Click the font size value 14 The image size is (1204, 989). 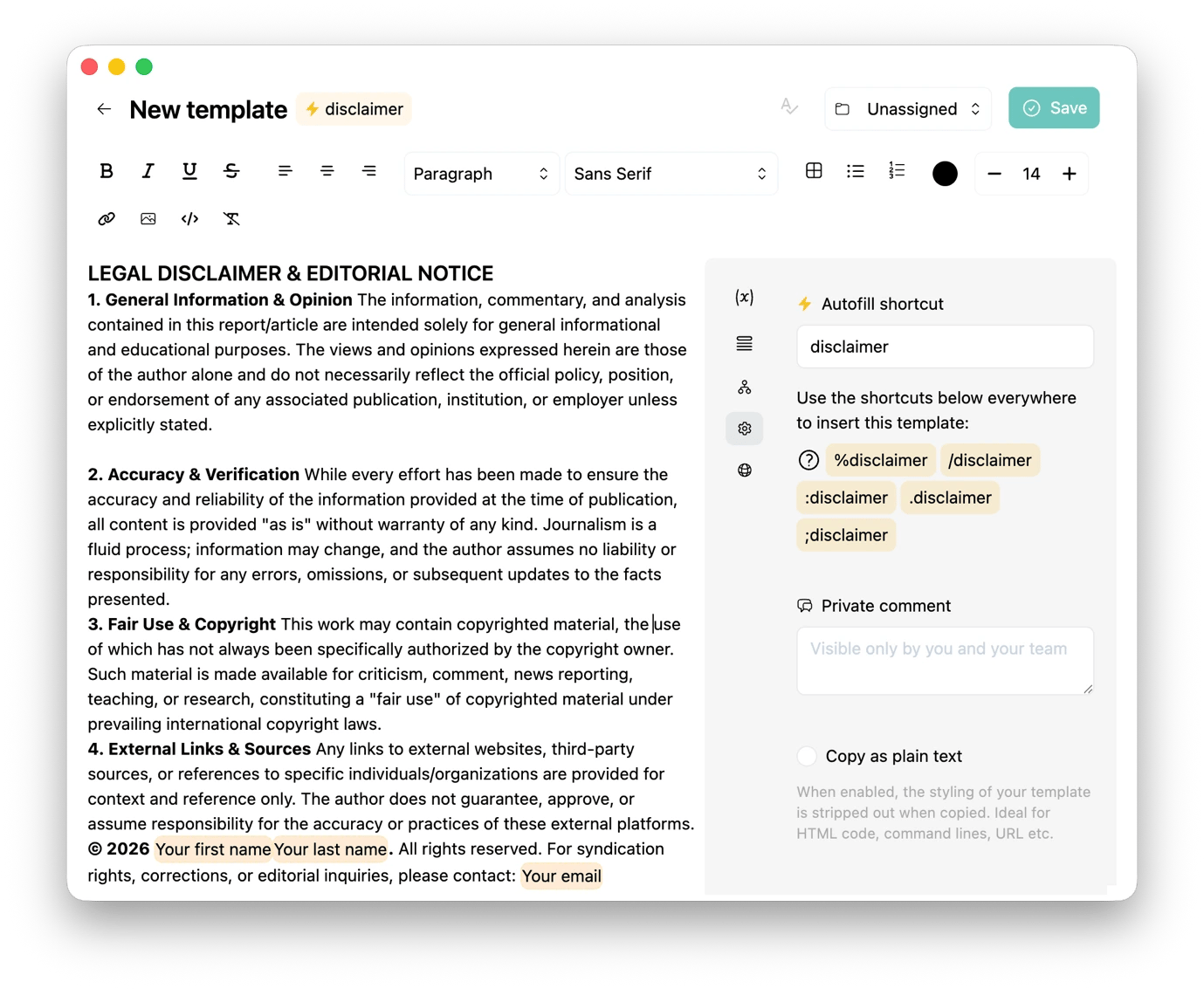click(1031, 174)
